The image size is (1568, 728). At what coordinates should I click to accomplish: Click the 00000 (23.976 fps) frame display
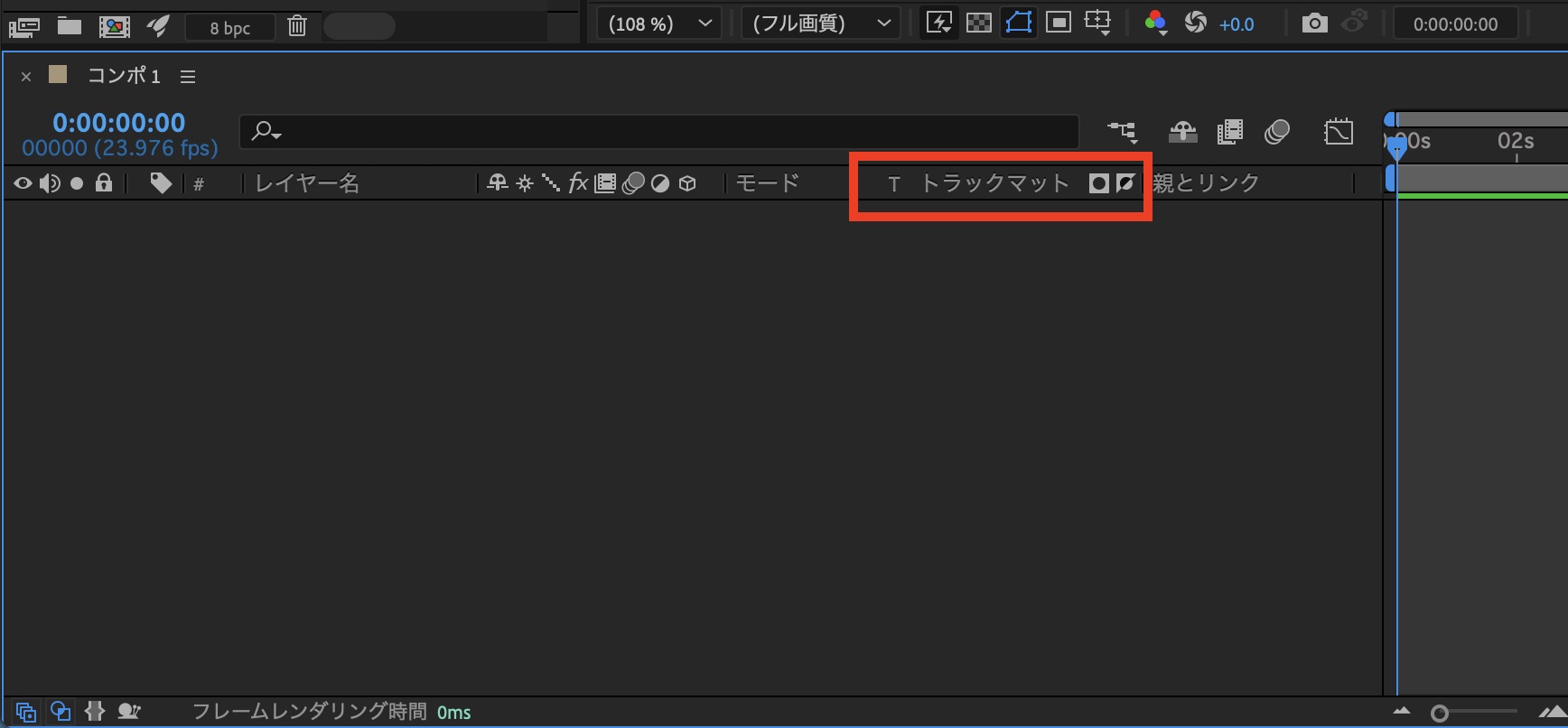pyautogui.click(x=120, y=148)
